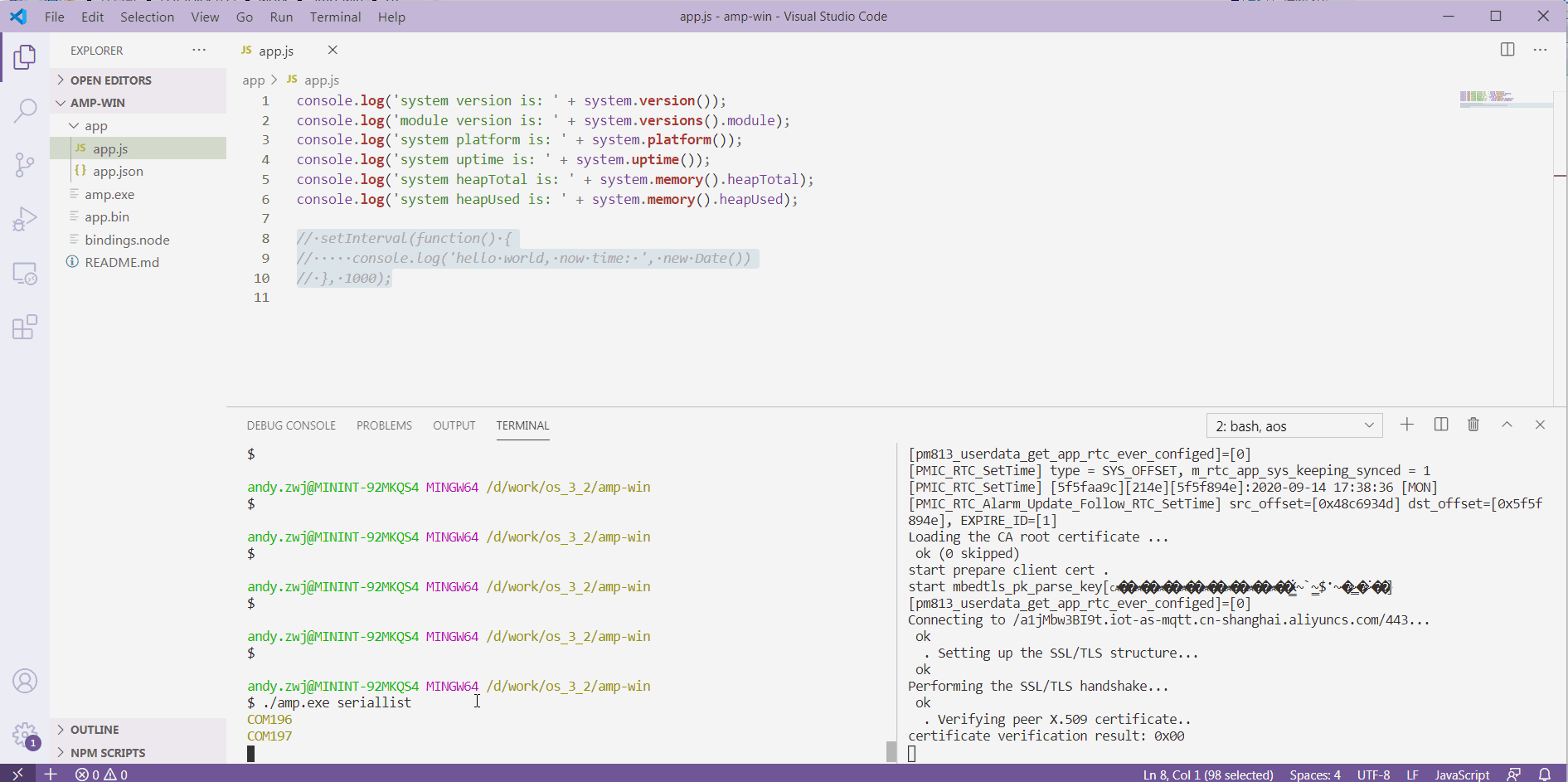
Task: Kill the terminal with trash icon
Action: tap(1473, 425)
